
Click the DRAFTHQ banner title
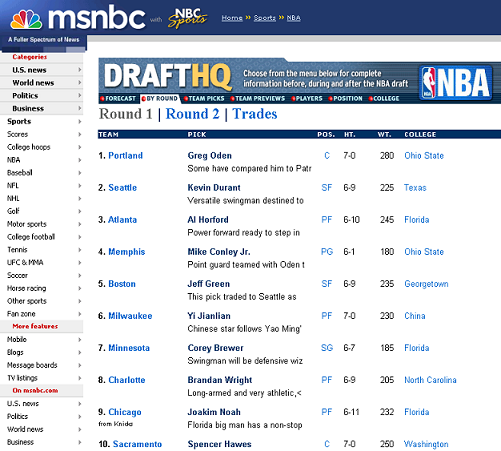pyautogui.click(x=168, y=76)
